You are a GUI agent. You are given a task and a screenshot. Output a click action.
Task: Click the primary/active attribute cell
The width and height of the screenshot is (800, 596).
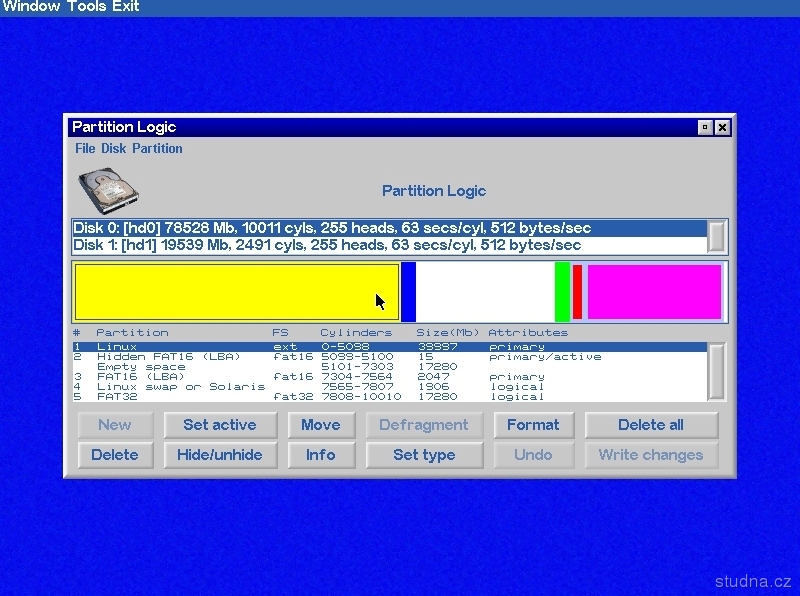pyautogui.click(x=545, y=357)
